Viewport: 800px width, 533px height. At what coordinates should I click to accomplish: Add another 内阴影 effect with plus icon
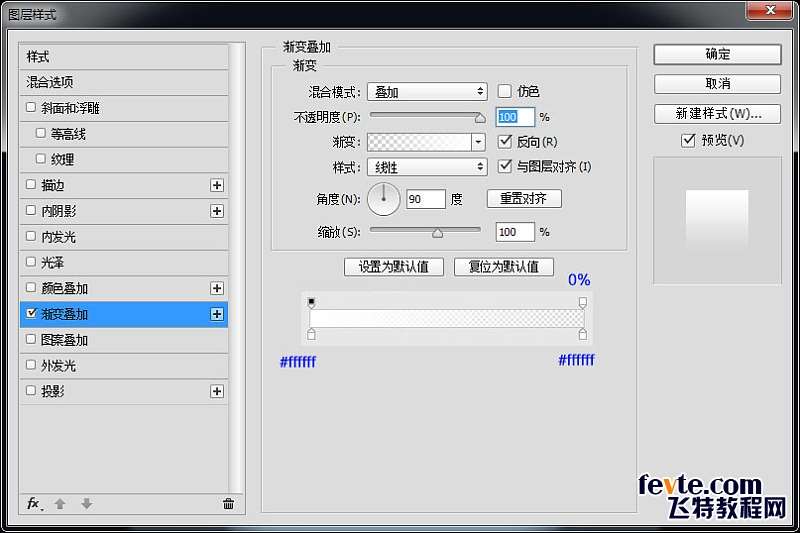[x=217, y=211]
